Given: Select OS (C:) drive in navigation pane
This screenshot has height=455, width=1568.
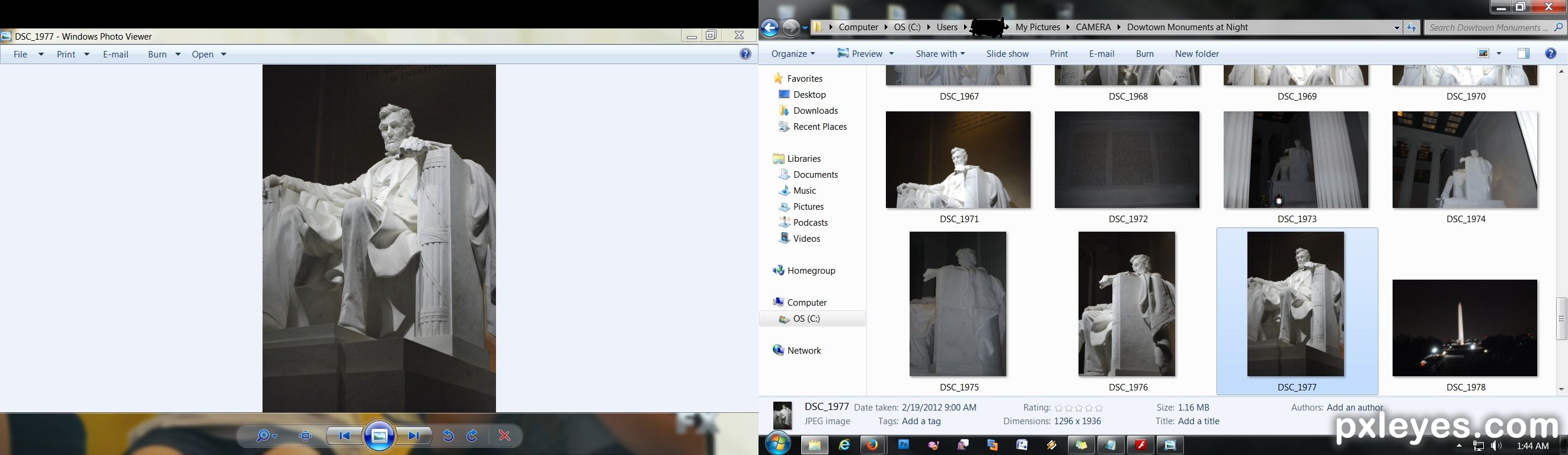Looking at the screenshot, I should 812,318.
